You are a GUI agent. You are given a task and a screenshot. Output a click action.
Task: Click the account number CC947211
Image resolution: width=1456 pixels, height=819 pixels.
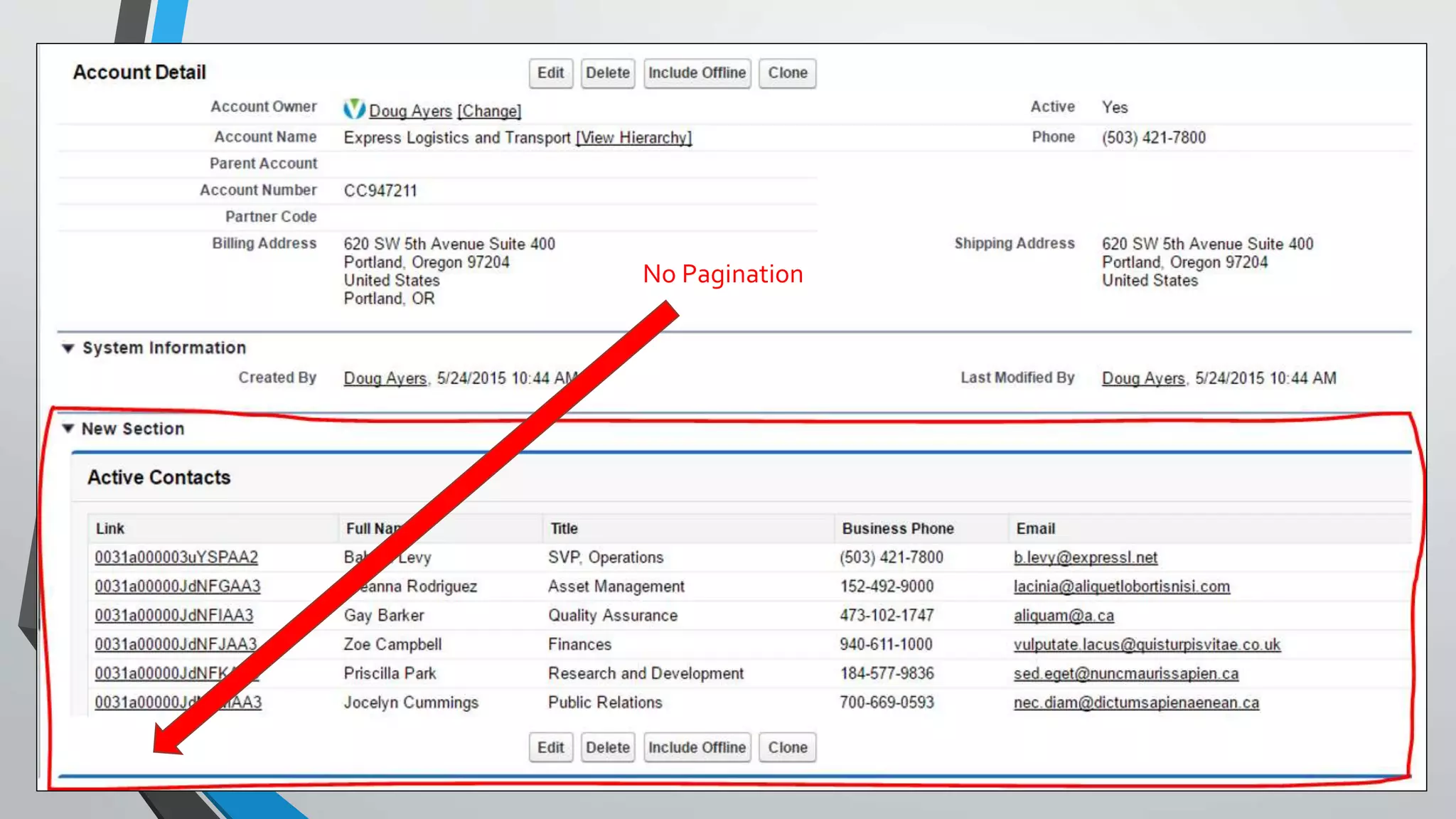[380, 191]
